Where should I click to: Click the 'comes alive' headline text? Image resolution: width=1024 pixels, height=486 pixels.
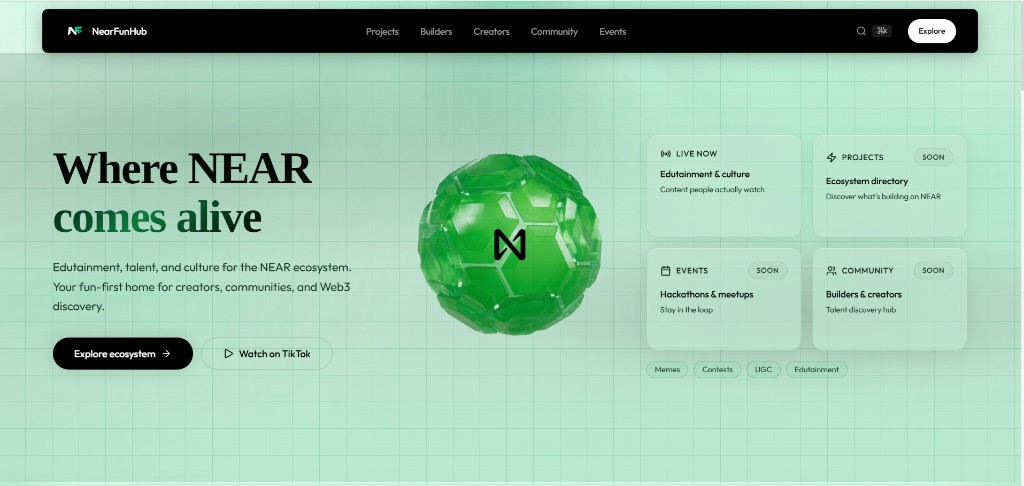click(x=157, y=218)
